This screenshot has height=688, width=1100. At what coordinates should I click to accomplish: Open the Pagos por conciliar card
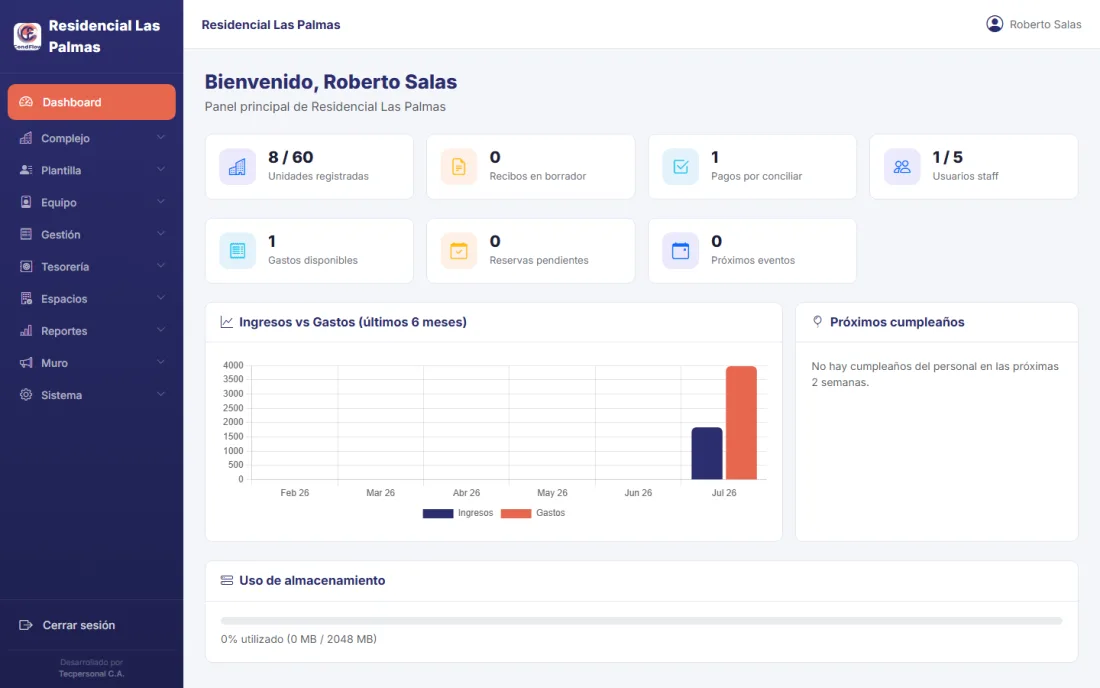tap(752, 167)
